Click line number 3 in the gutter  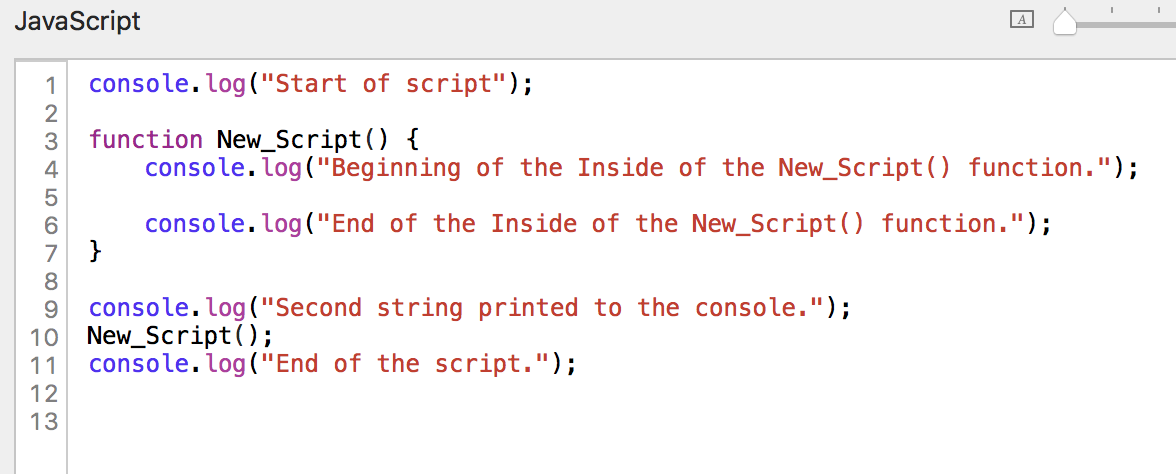51,141
